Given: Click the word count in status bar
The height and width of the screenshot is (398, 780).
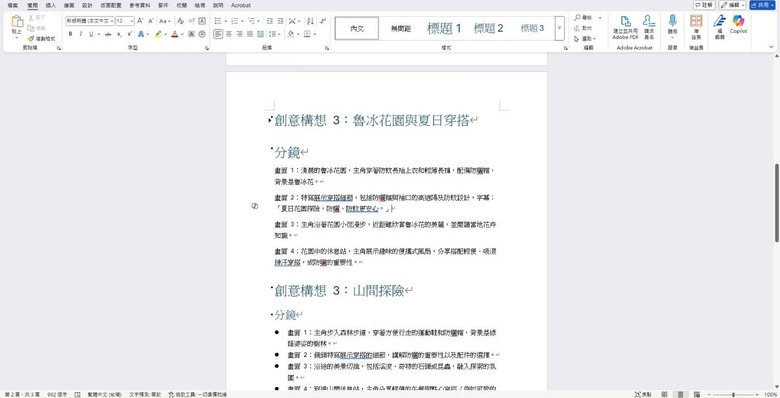Looking at the screenshot, I should [57, 394].
